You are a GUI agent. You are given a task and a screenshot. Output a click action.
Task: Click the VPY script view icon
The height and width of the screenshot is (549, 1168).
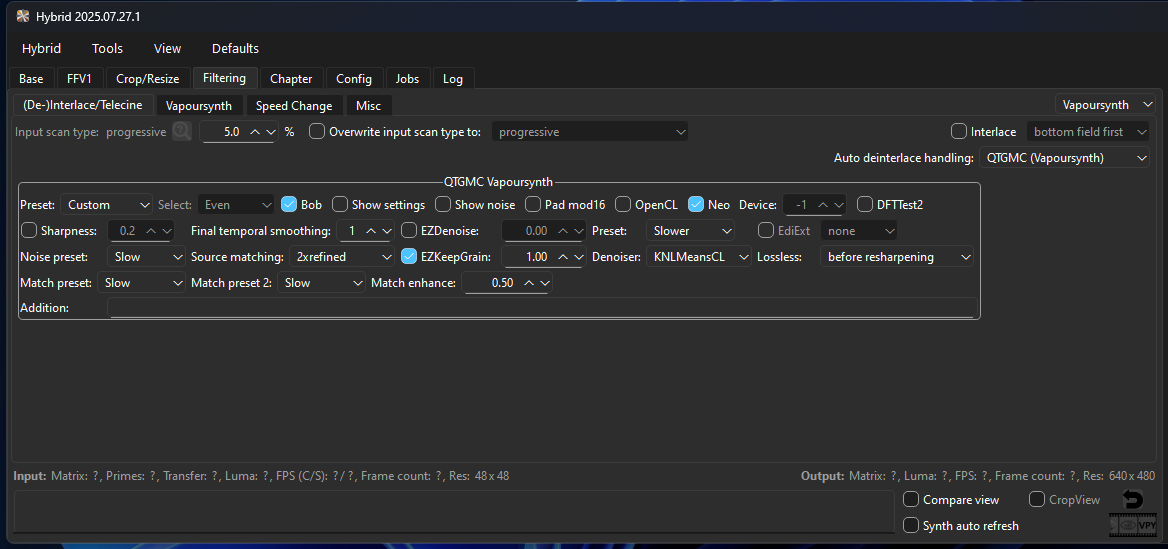(x=1146, y=525)
